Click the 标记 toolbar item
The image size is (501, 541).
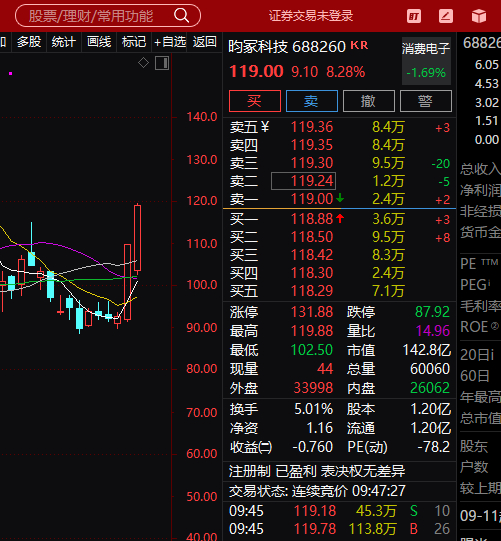134,42
